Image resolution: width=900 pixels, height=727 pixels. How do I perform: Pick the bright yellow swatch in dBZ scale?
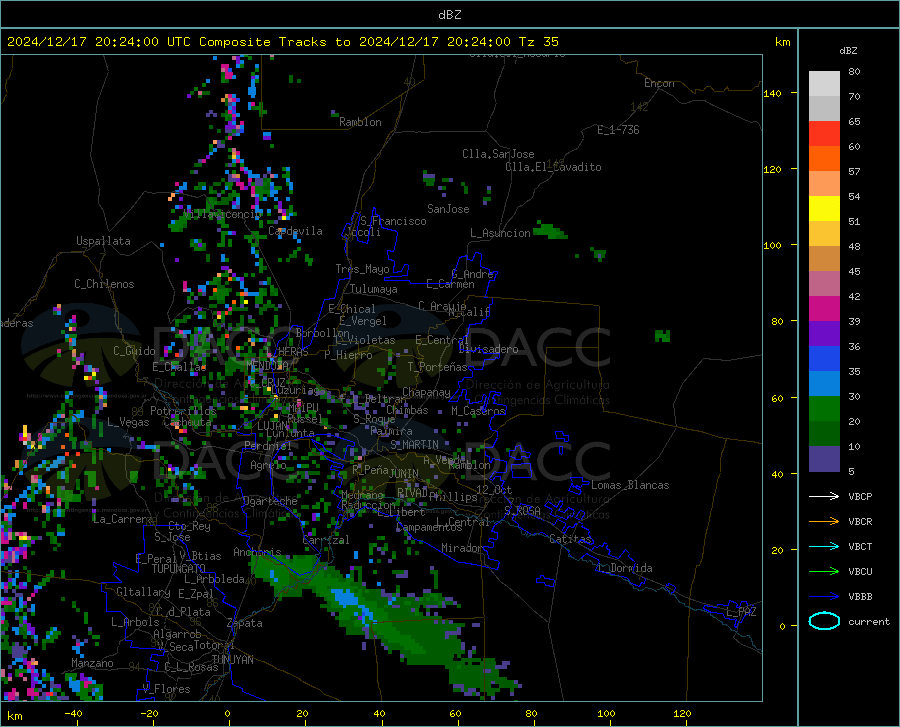[x=824, y=209]
